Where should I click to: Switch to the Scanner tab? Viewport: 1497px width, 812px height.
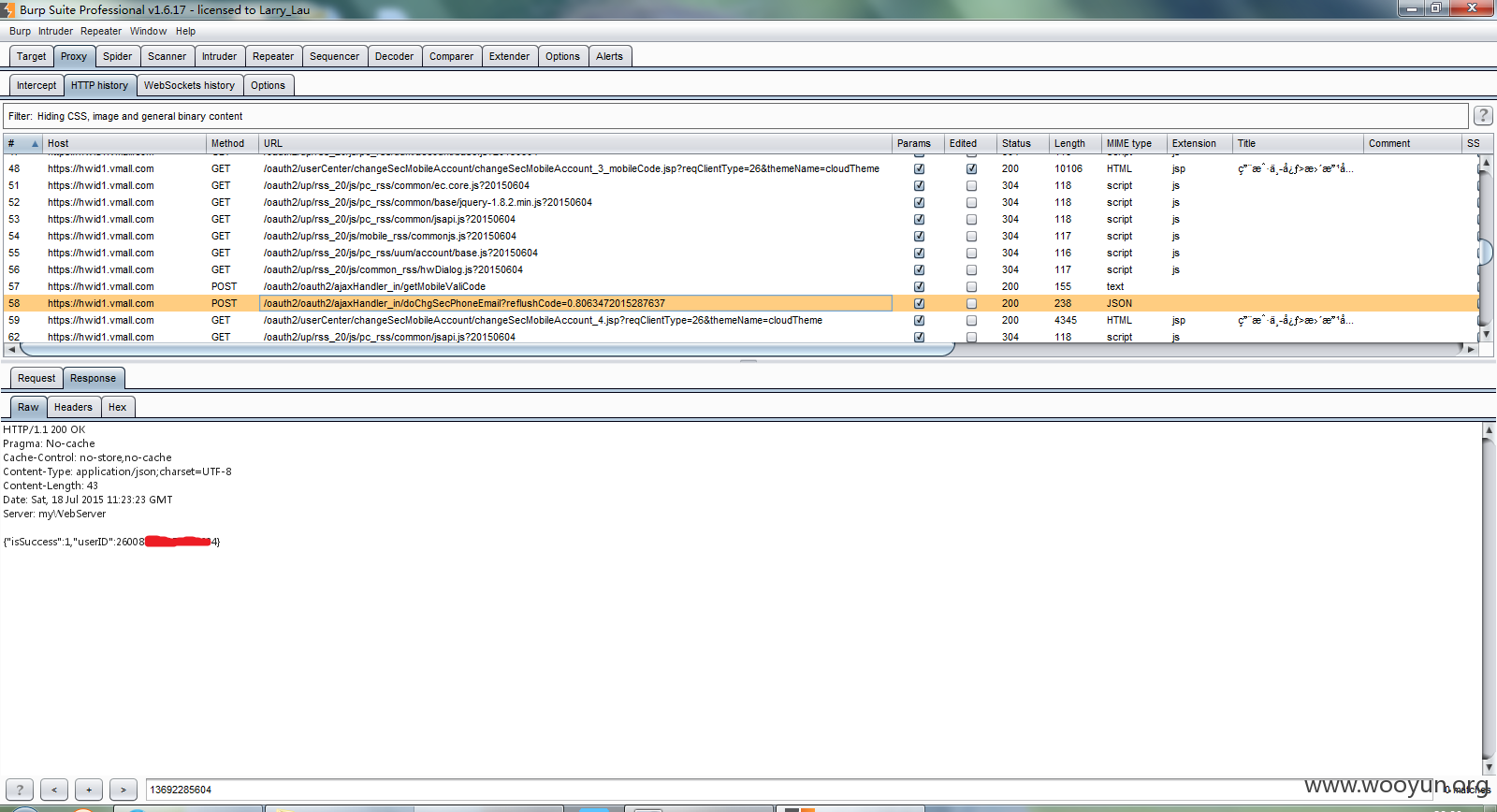click(167, 56)
